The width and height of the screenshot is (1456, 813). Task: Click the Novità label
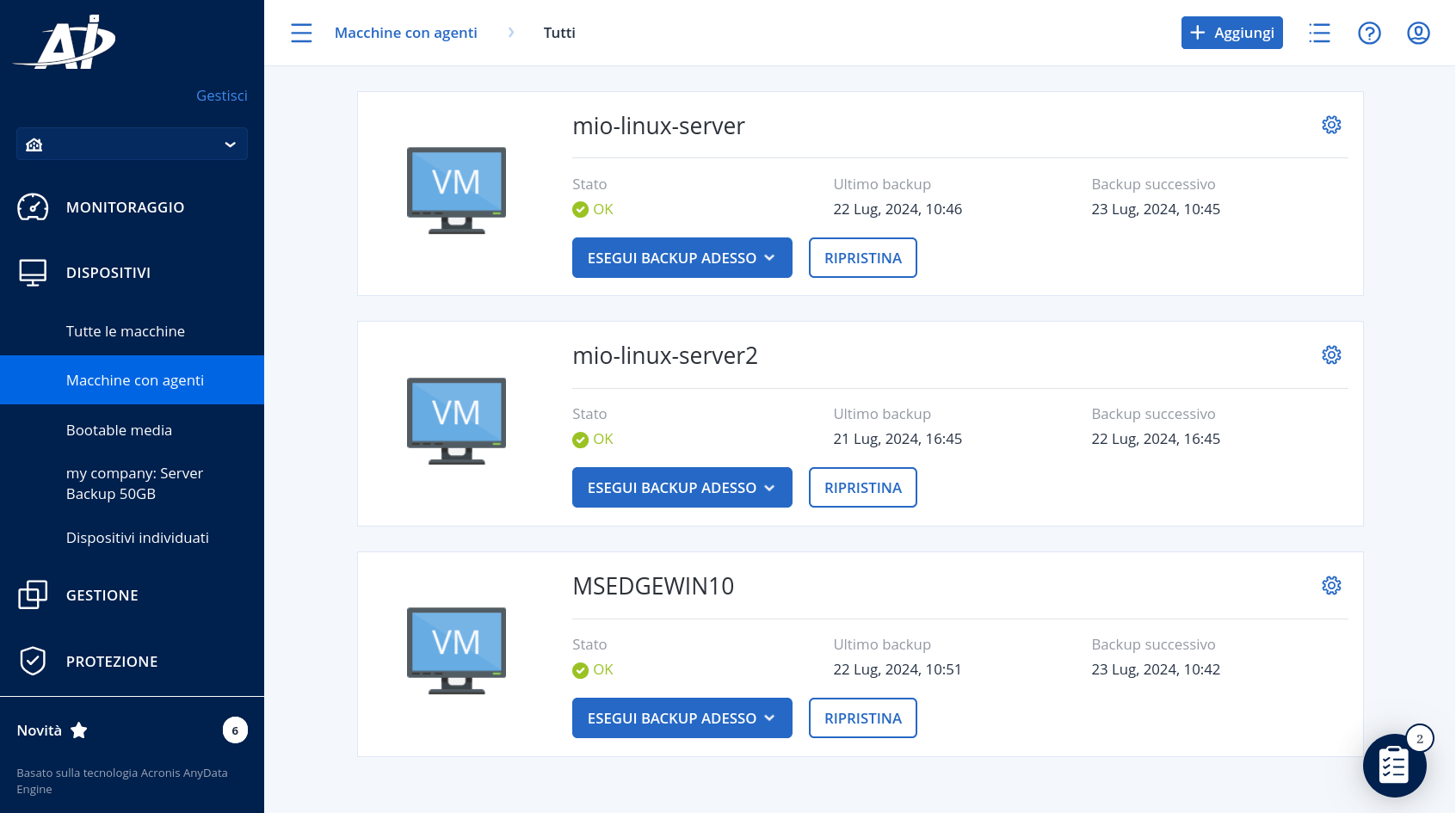(40, 730)
